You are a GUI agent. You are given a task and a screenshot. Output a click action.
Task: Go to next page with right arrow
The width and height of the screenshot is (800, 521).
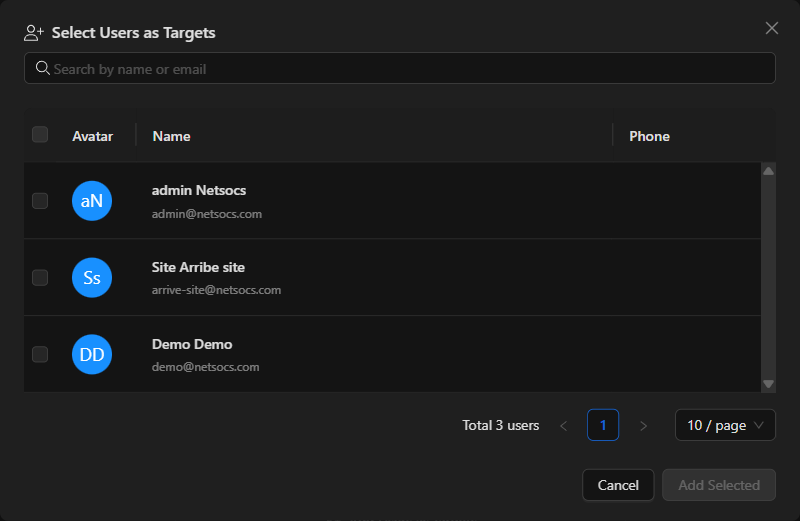point(643,426)
